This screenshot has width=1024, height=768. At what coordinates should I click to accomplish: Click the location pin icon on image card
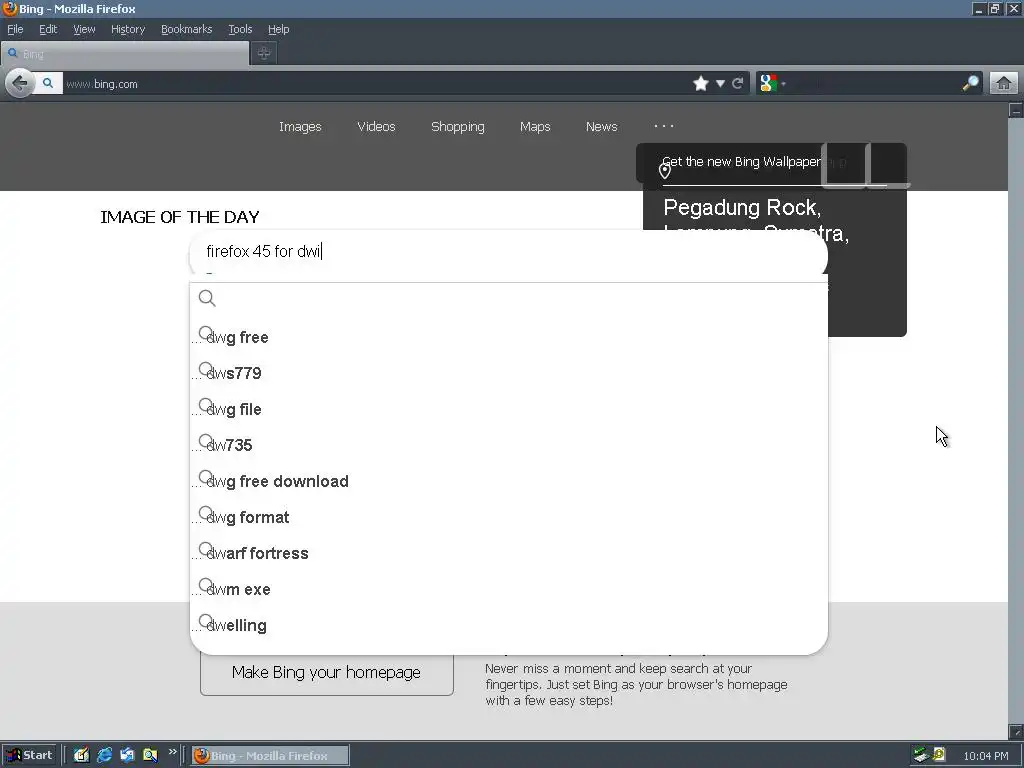click(x=665, y=171)
